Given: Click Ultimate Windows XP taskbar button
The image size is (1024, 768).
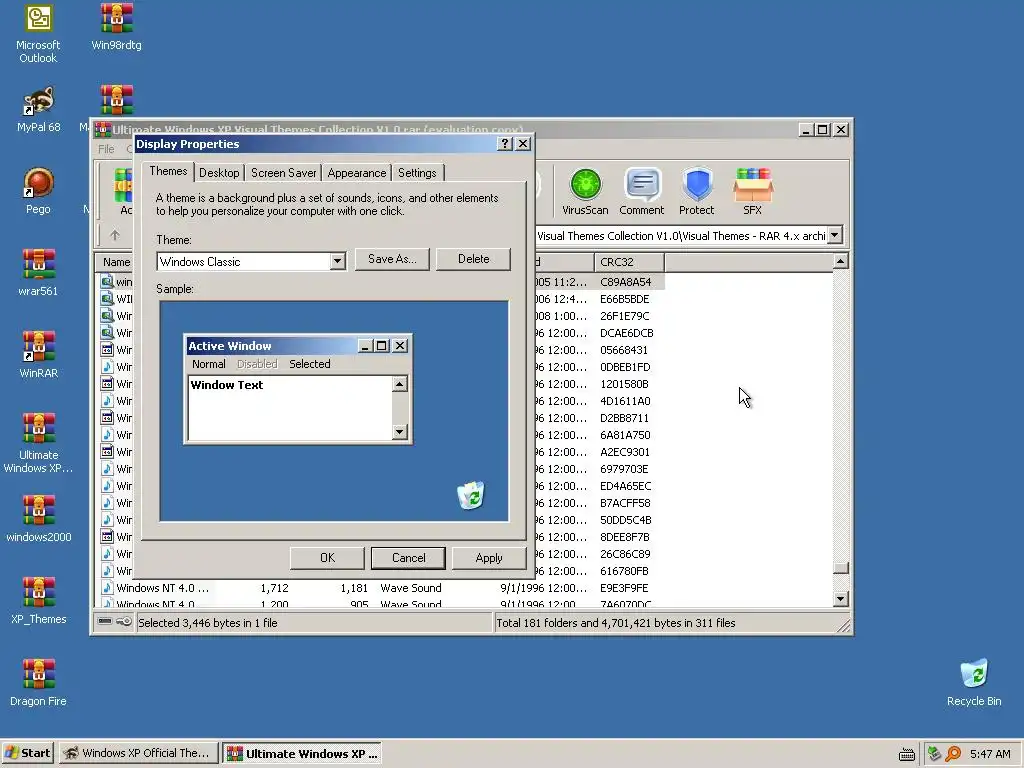Looking at the screenshot, I should pyautogui.click(x=302, y=753).
